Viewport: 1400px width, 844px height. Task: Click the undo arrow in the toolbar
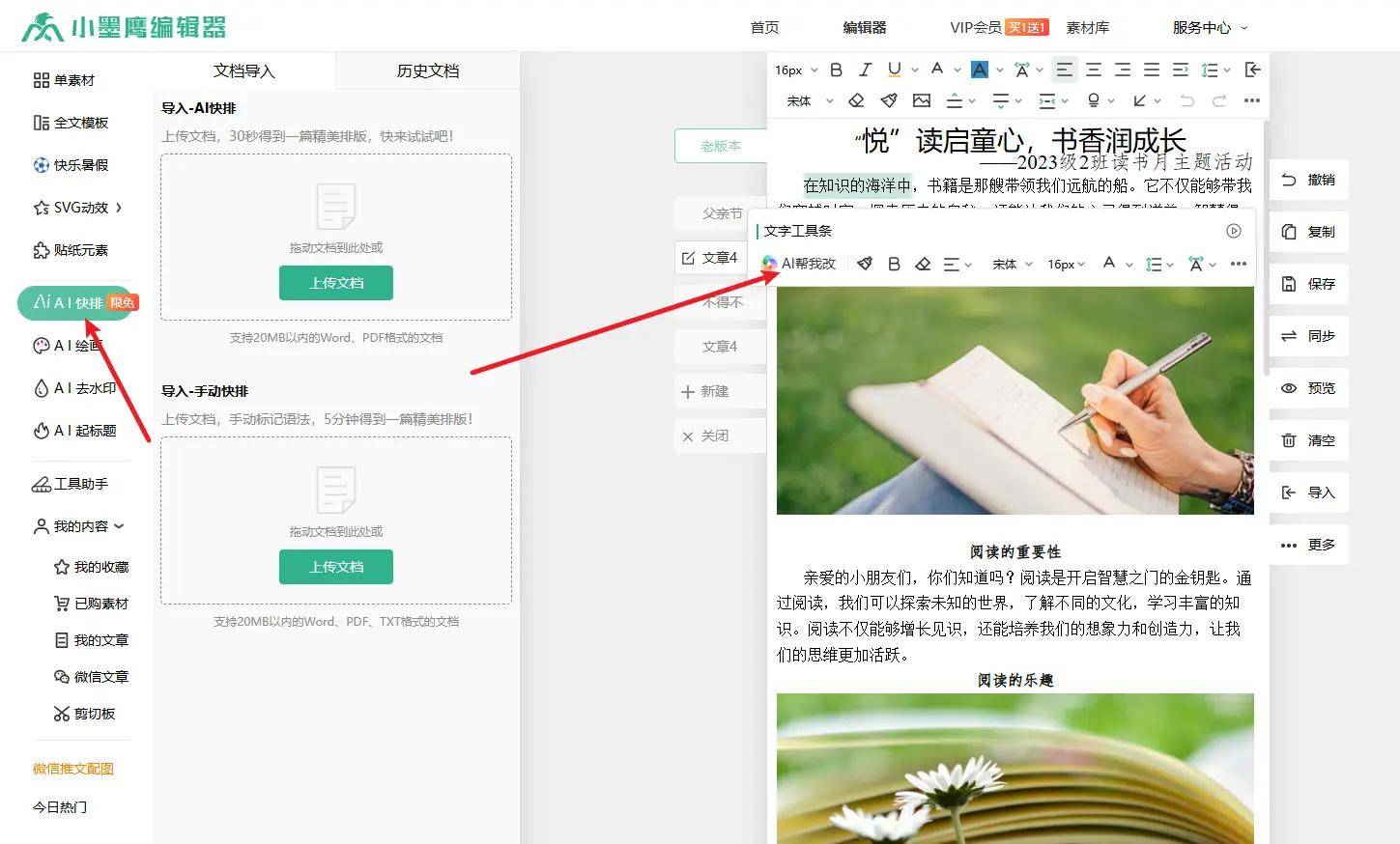(1187, 100)
